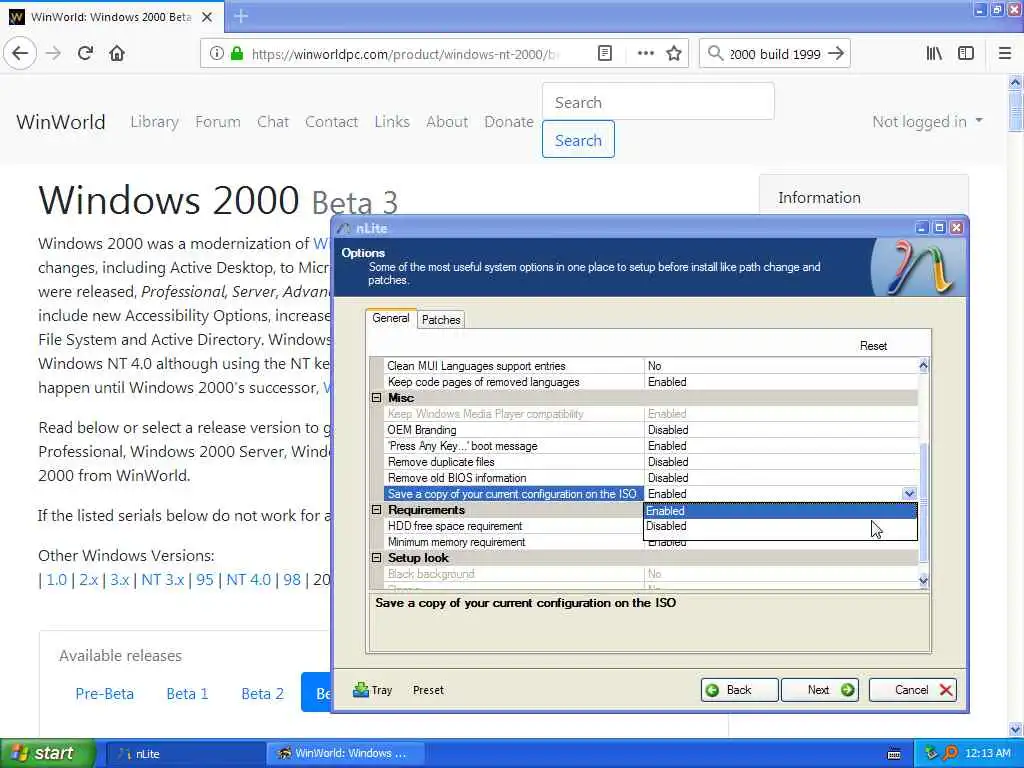Click the Preset button in nLite
Screen dimensions: 1024x768
tap(428, 690)
